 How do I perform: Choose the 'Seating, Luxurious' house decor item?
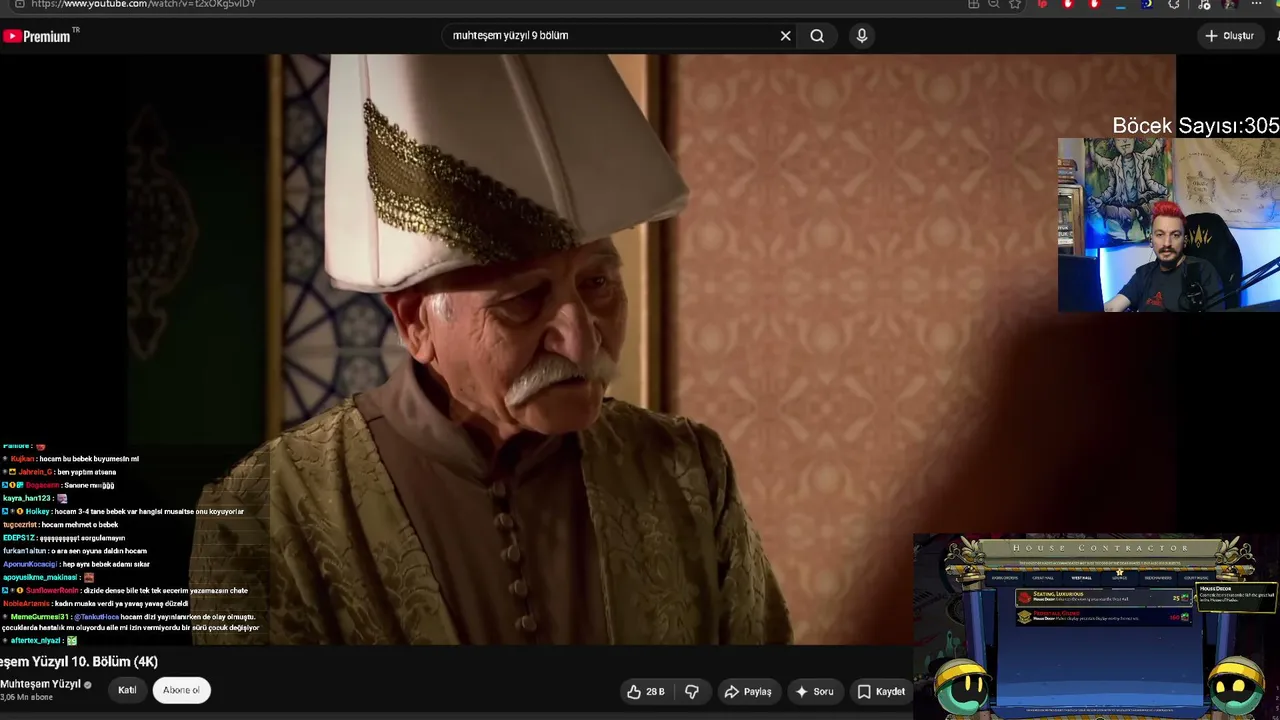[x=1104, y=597]
